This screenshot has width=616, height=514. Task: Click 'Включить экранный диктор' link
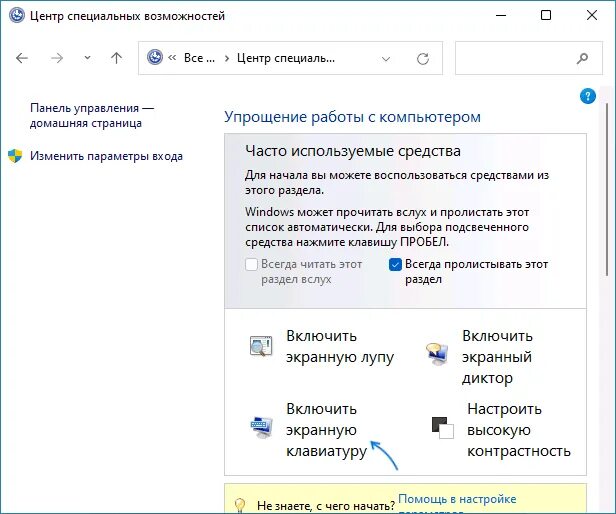click(497, 357)
